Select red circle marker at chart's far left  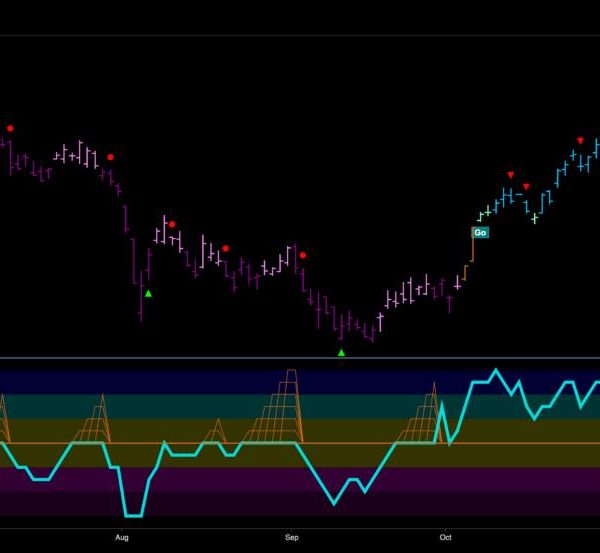tap(10, 129)
